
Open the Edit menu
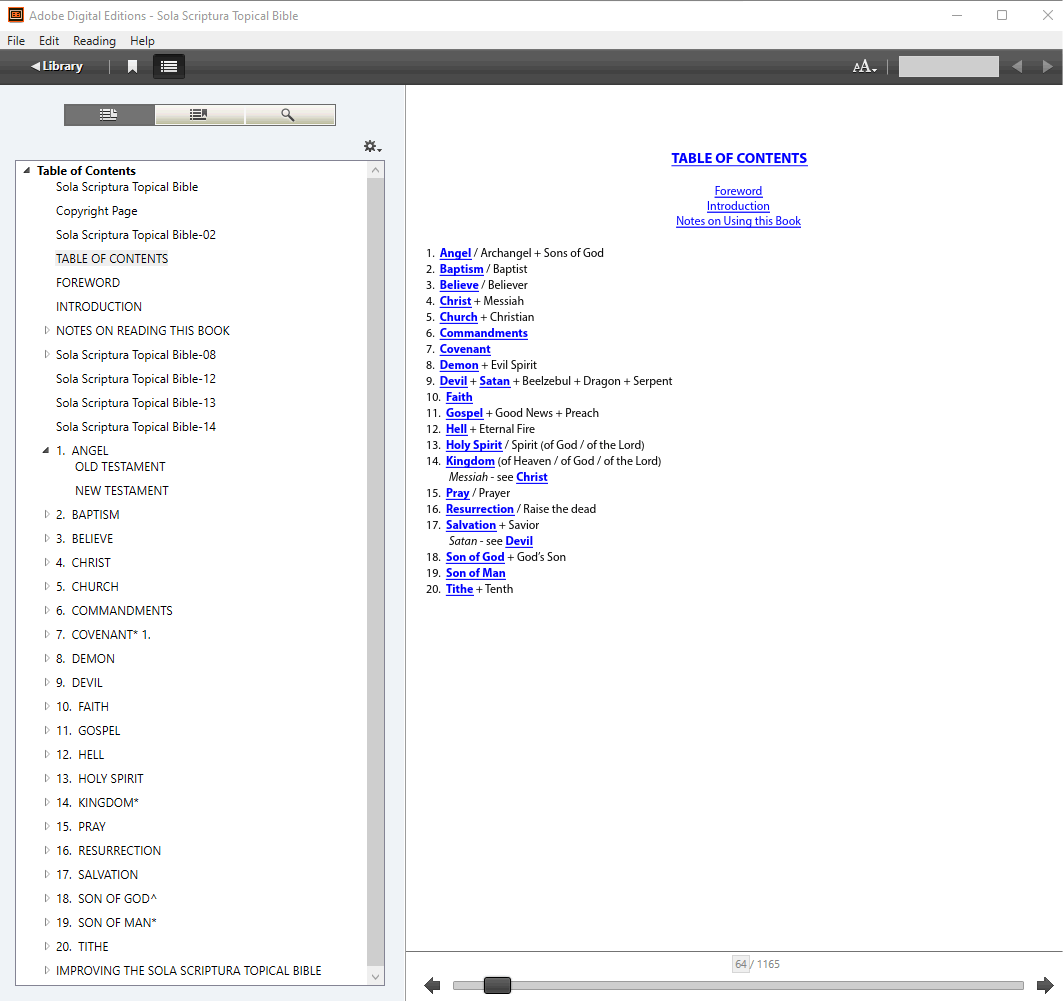pos(49,41)
